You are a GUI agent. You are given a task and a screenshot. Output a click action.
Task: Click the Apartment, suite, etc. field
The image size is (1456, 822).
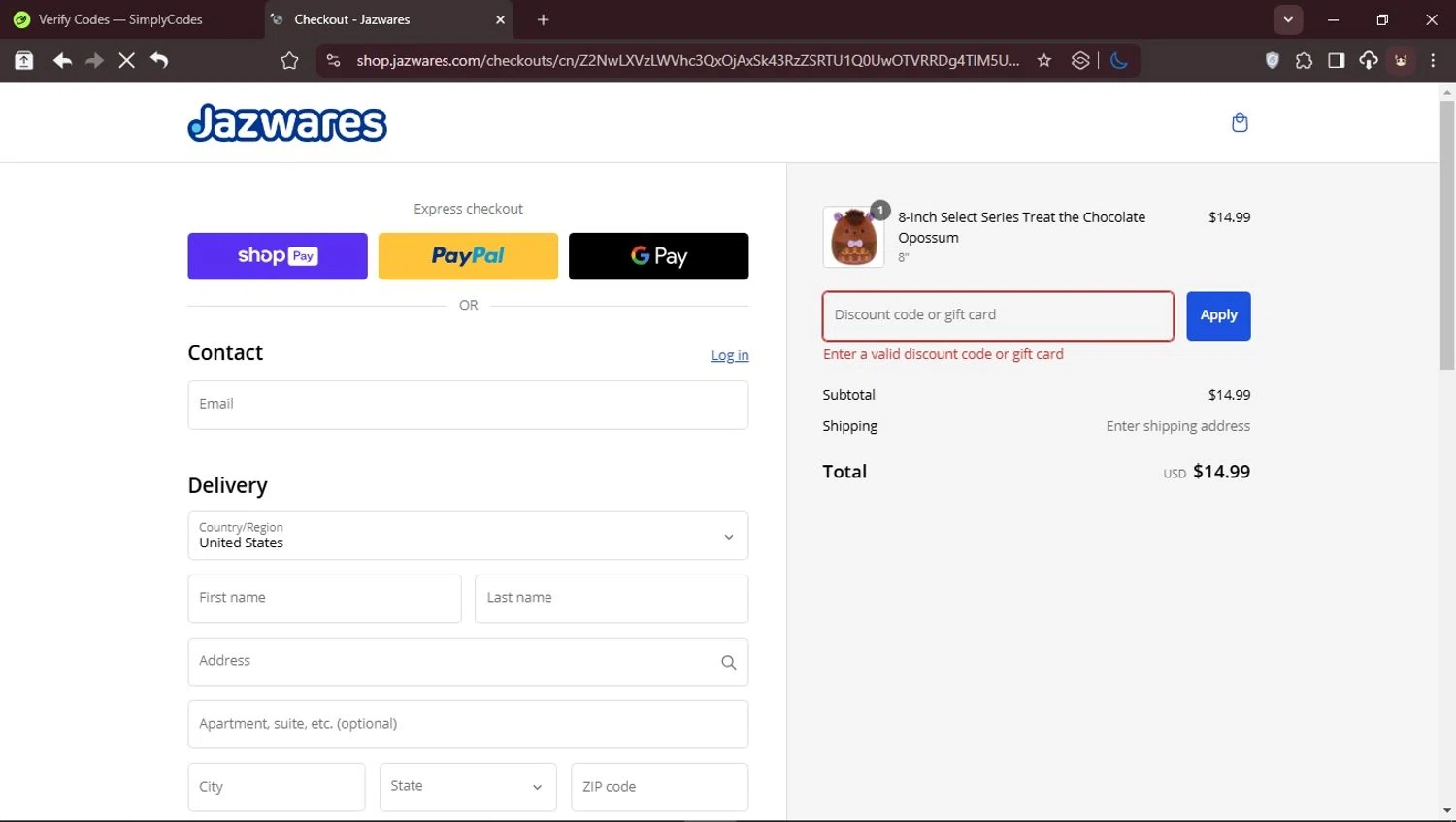(x=468, y=724)
